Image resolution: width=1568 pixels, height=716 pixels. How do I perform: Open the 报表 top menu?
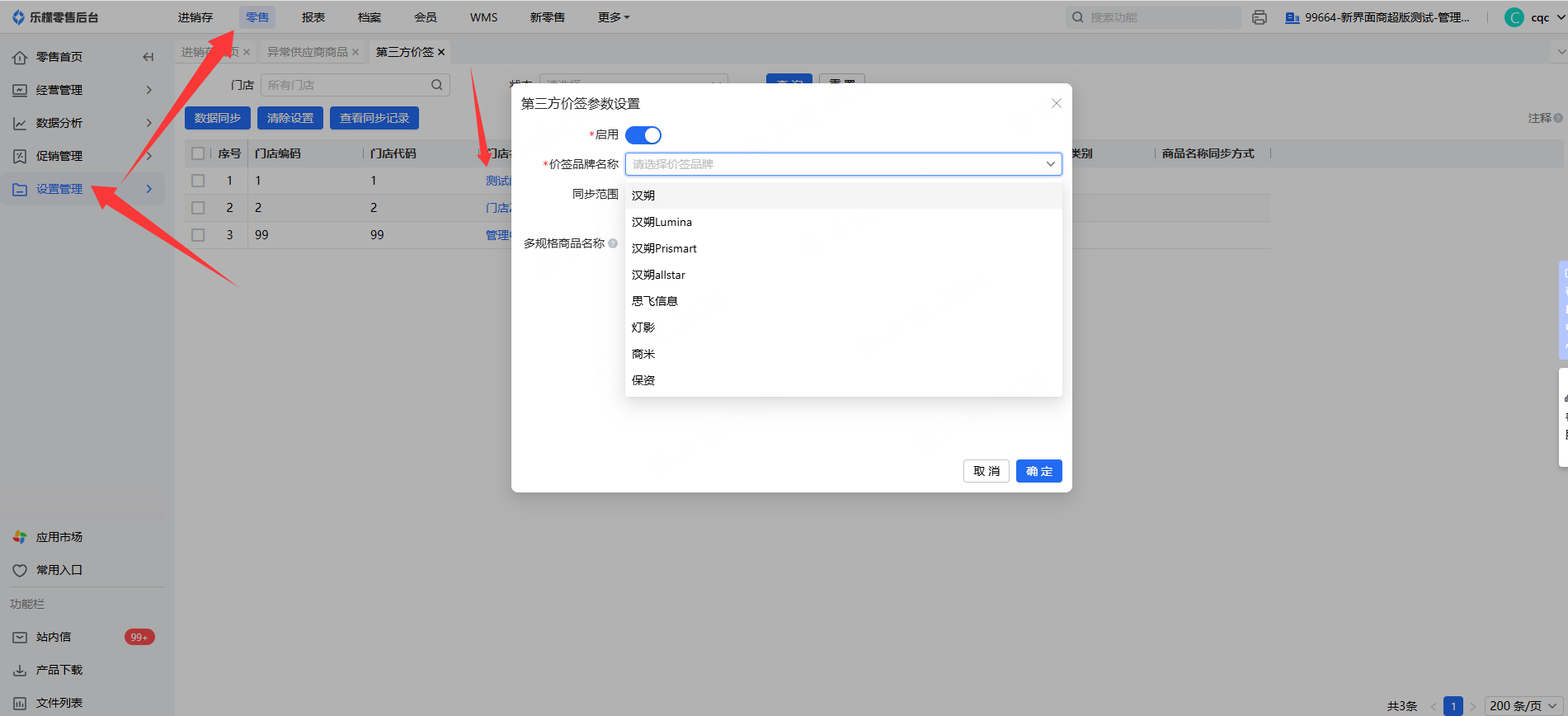[x=313, y=17]
